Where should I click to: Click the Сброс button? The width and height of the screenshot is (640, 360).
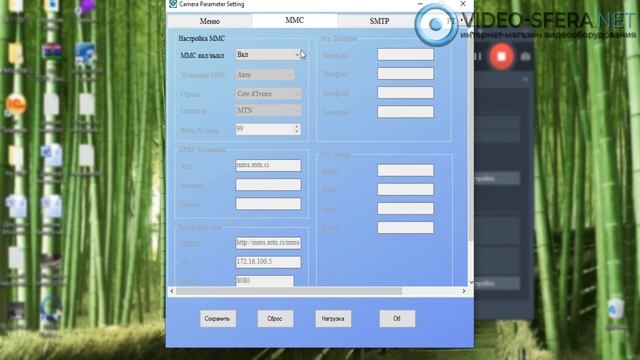pyautogui.click(x=275, y=319)
